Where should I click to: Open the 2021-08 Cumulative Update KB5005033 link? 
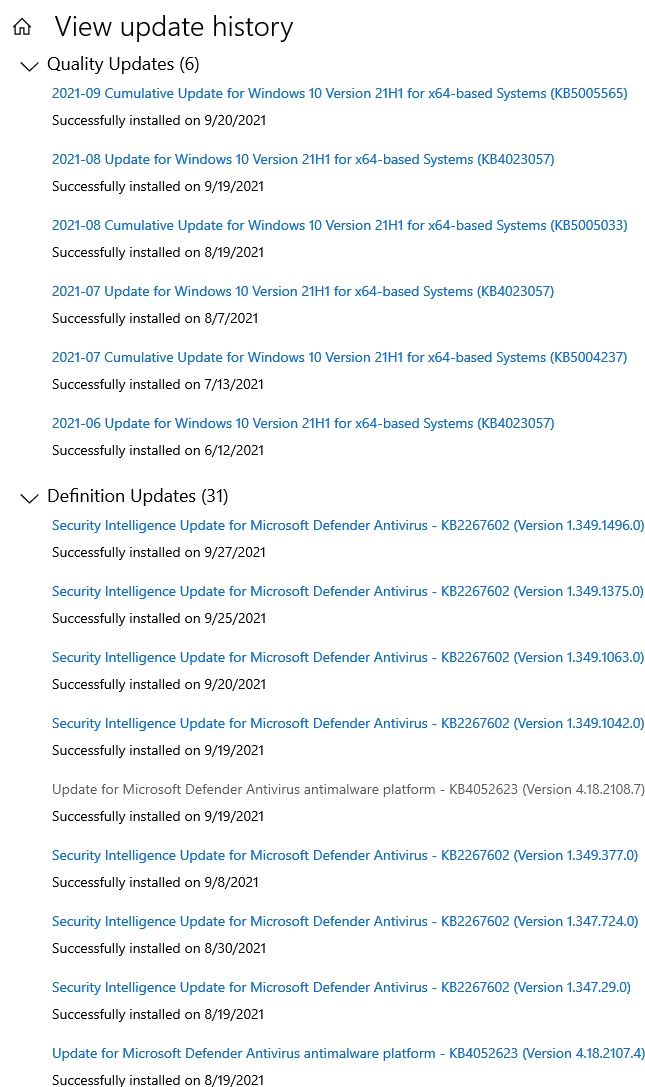[x=339, y=226]
